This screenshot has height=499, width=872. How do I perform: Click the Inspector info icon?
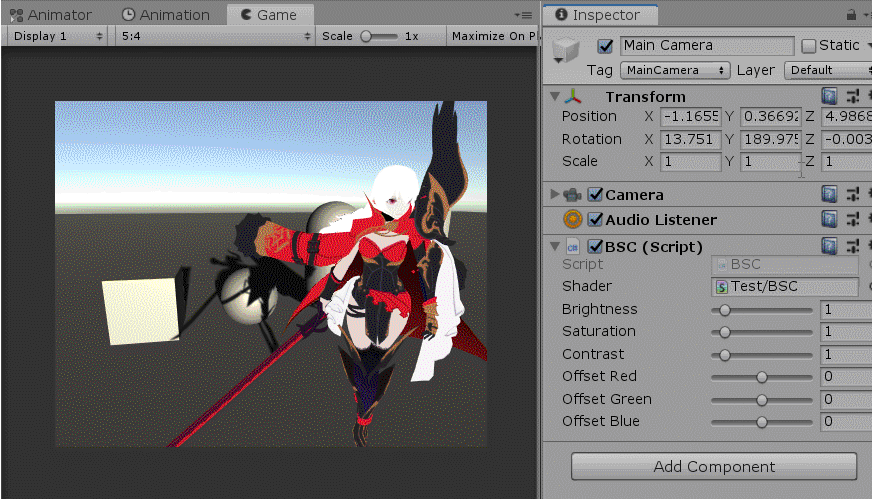(x=561, y=14)
